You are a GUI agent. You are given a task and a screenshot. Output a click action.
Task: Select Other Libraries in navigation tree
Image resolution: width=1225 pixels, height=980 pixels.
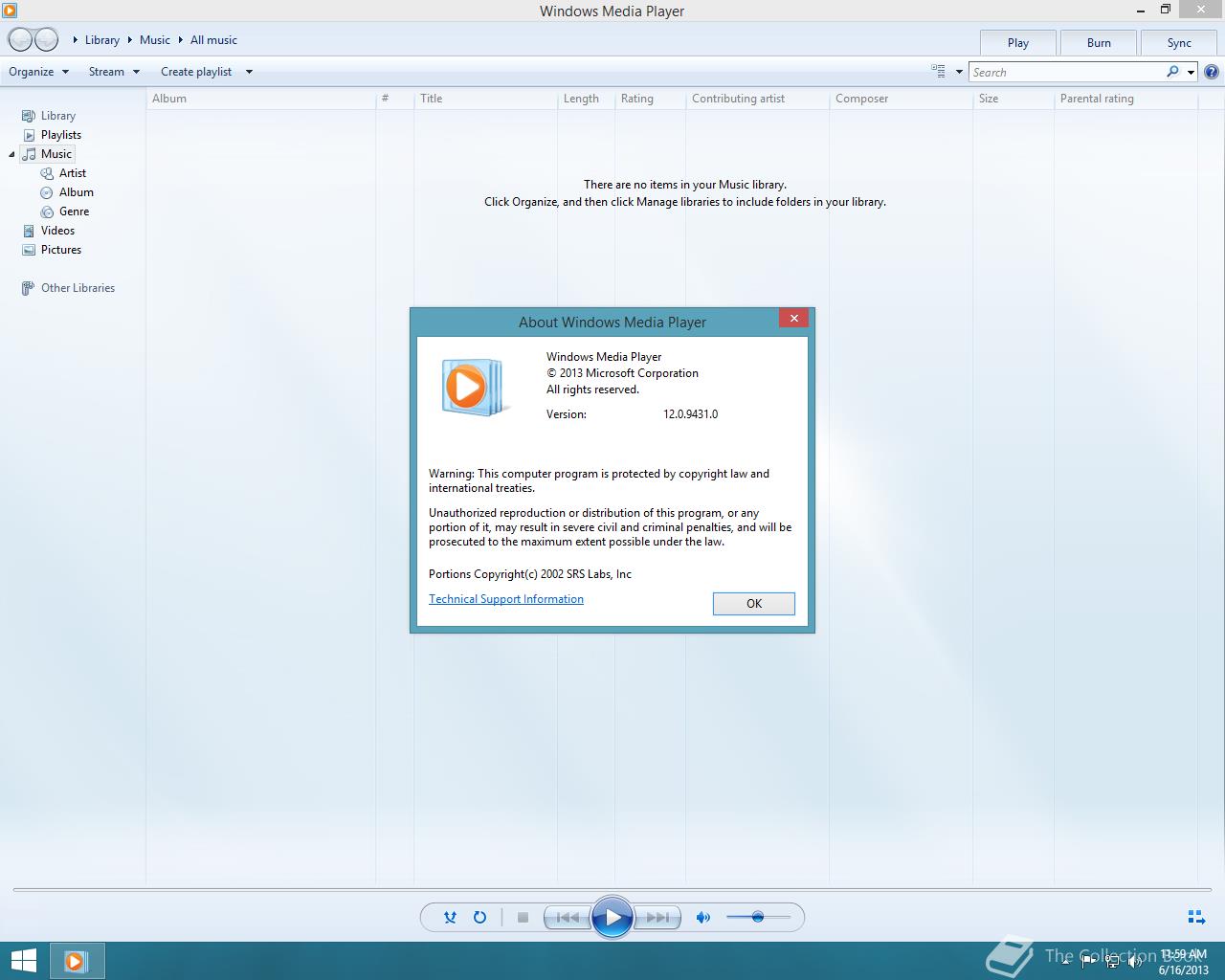pyautogui.click(x=78, y=288)
